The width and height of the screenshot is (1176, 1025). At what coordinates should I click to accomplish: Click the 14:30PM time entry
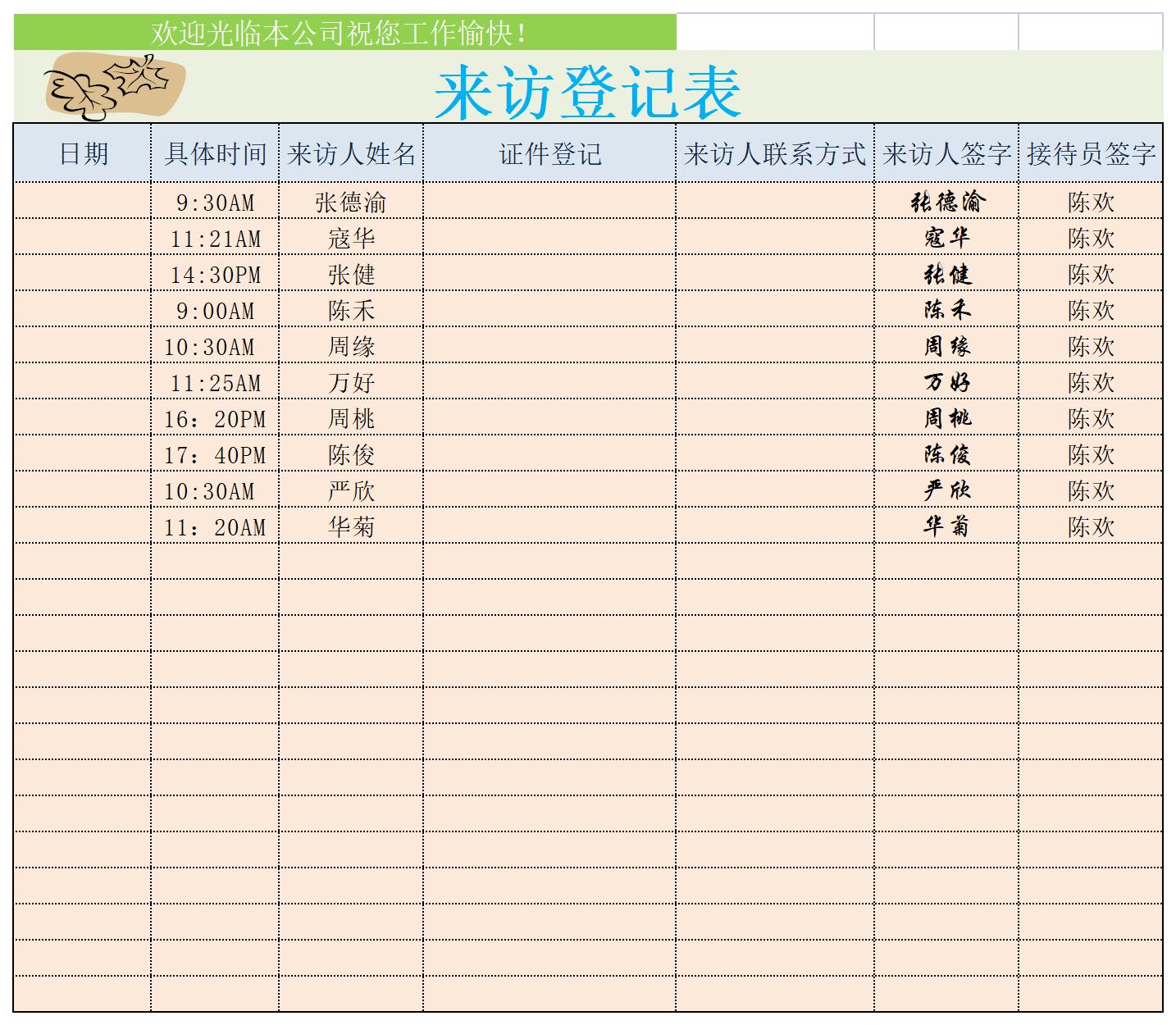coord(216,273)
